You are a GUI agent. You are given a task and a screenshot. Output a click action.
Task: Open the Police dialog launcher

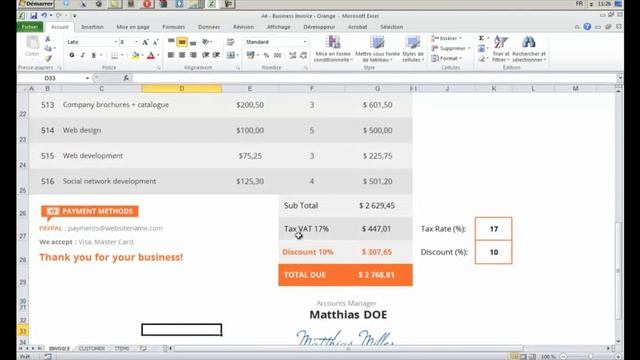(159, 68)
